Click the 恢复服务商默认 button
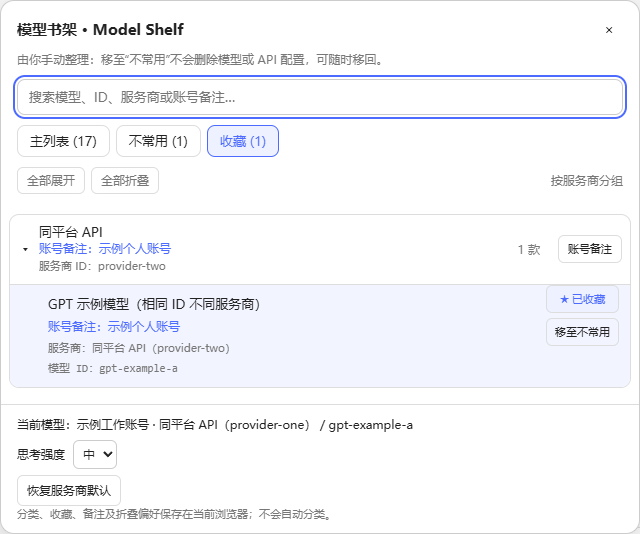Screen dimensions: 640x534 pyautogui.click(x=69, y=490)
